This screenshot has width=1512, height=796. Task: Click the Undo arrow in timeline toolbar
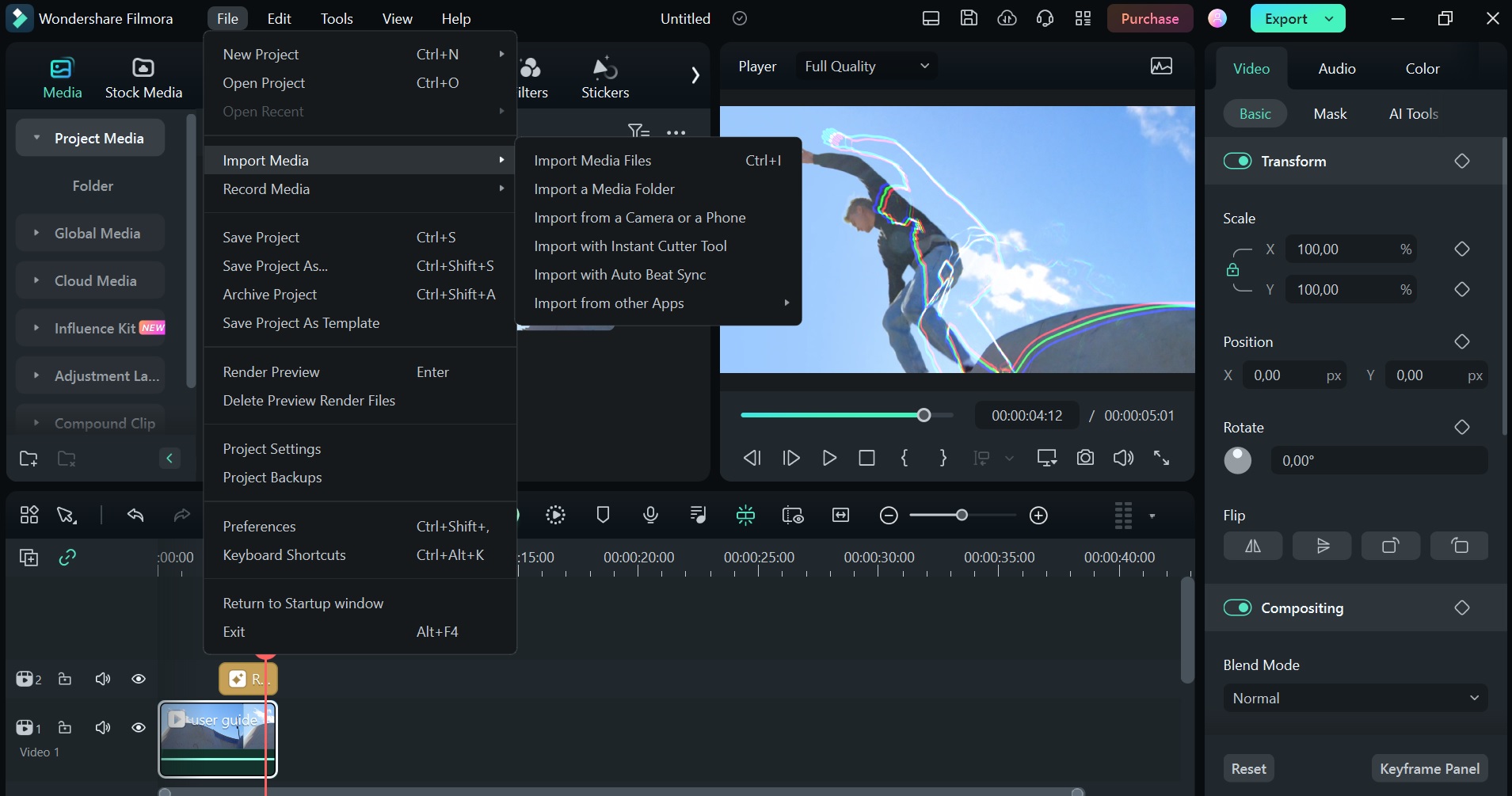(135, 516)
